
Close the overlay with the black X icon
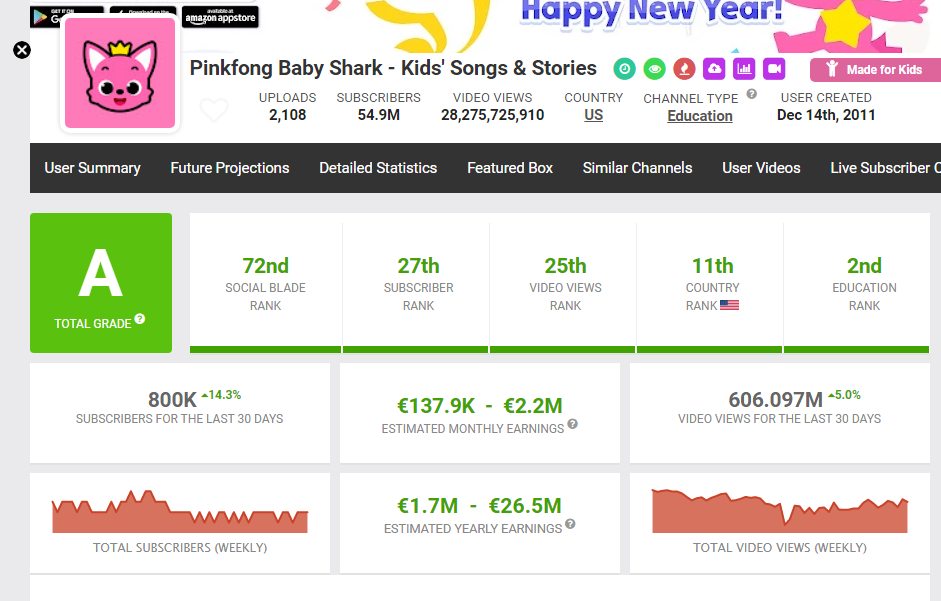tap(22, 50)
